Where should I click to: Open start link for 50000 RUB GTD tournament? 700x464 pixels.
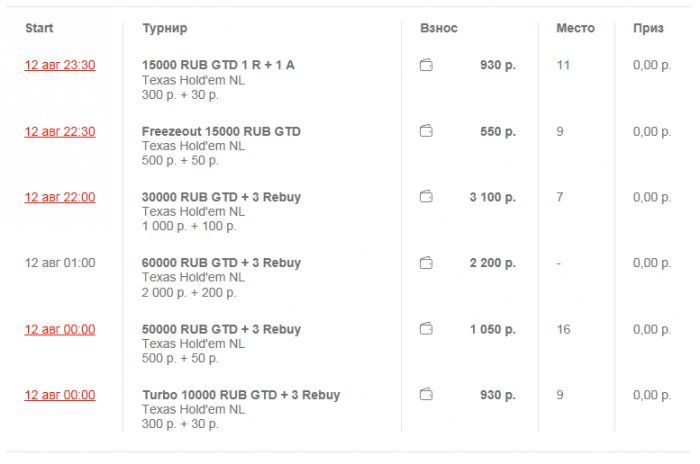pyautogui.click(x=60, y=329)
